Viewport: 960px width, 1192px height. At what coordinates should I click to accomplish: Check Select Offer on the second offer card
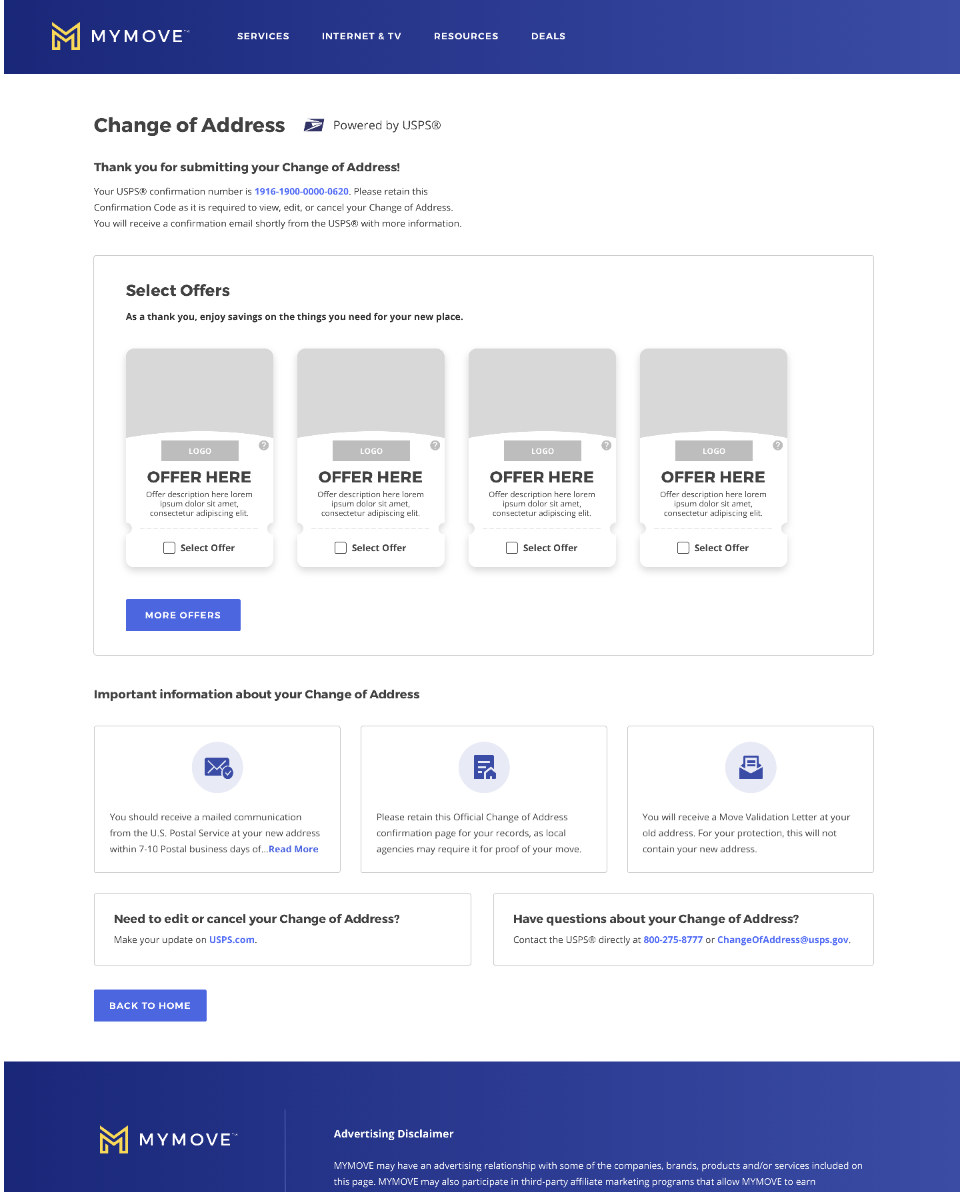click(341, 548)
